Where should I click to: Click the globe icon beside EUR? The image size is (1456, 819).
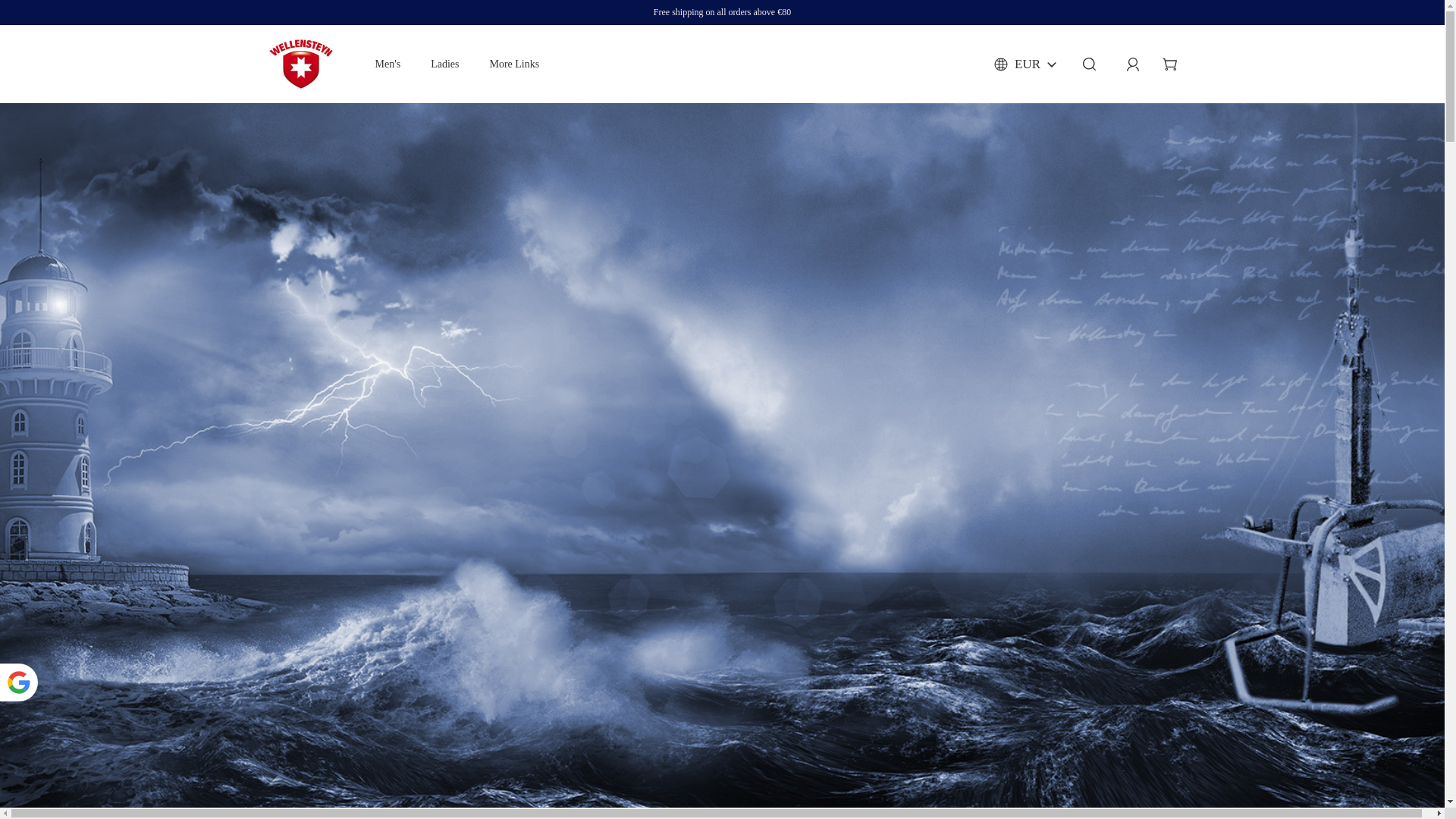click(1001, 64)
